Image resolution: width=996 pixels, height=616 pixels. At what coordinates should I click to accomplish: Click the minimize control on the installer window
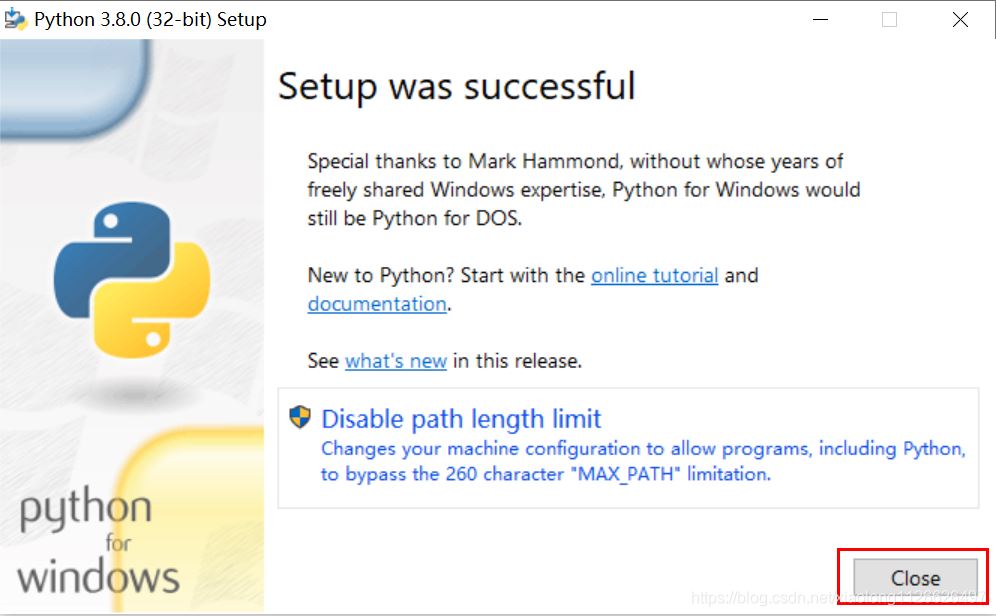pyautogui.click(x=820, y=19)
